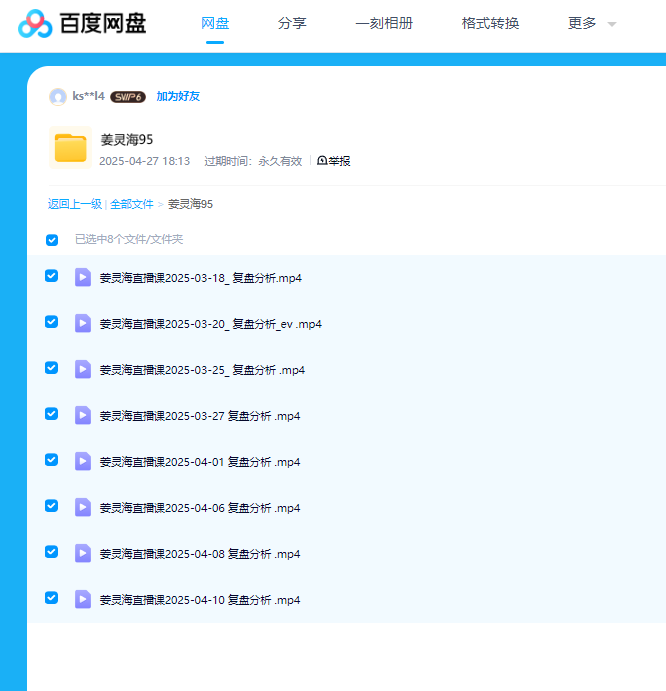
Task: Expand the 更多 dropdown menu
Action: pyautogui.click(x=591, y=23)
